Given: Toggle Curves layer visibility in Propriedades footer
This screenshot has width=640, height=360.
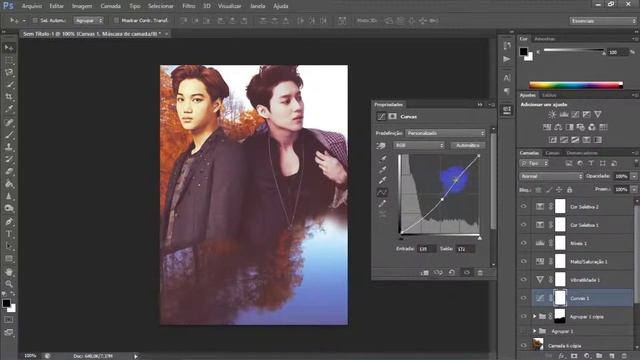Looking at the screenshot, I should pyautogui.click(x=467, y=272).
